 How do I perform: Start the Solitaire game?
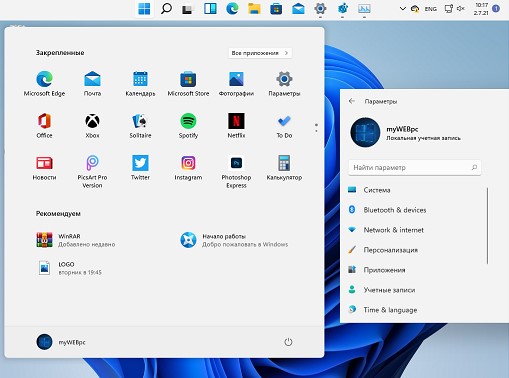click(140, 125)
